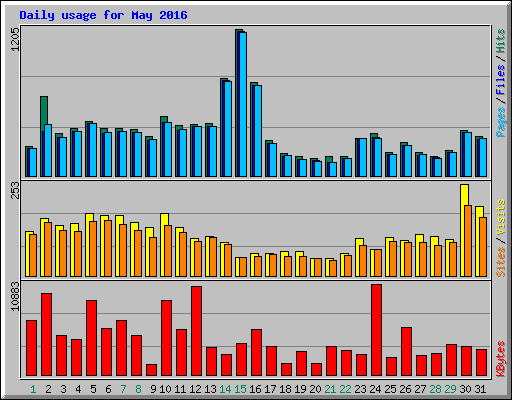Select the orange Sites bar for day 31
The height and width of the screenshot is (400, 512).
pyautogui.click(x=483, y=247)
